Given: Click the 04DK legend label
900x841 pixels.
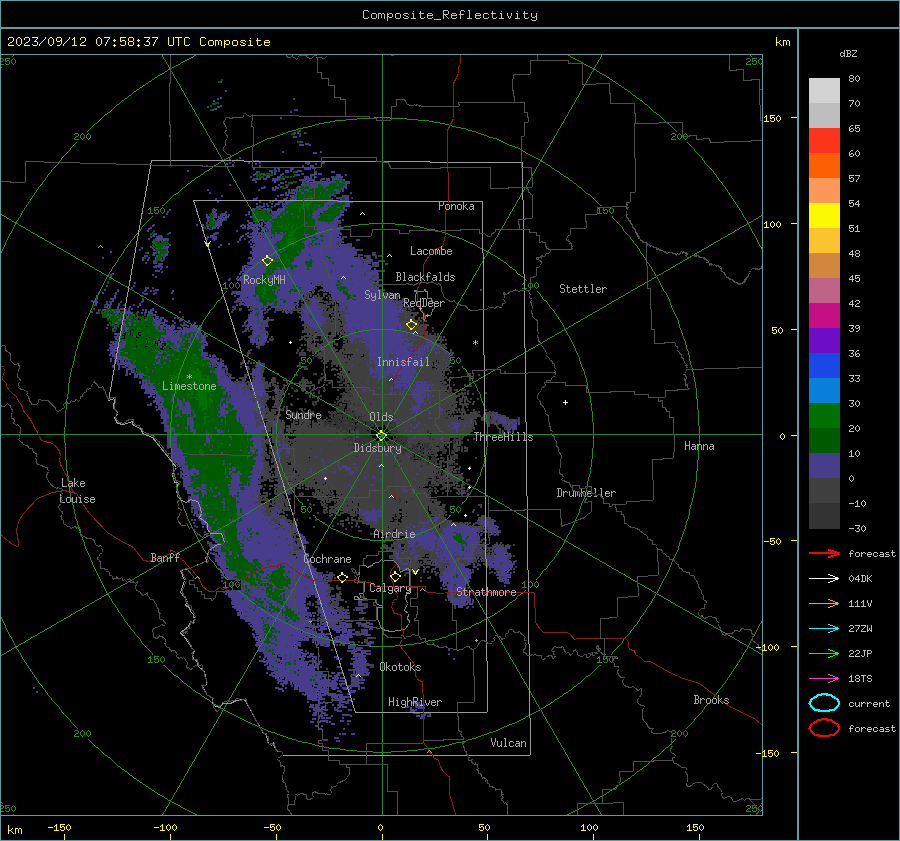Looking at the screenshot, I should 860,579.
